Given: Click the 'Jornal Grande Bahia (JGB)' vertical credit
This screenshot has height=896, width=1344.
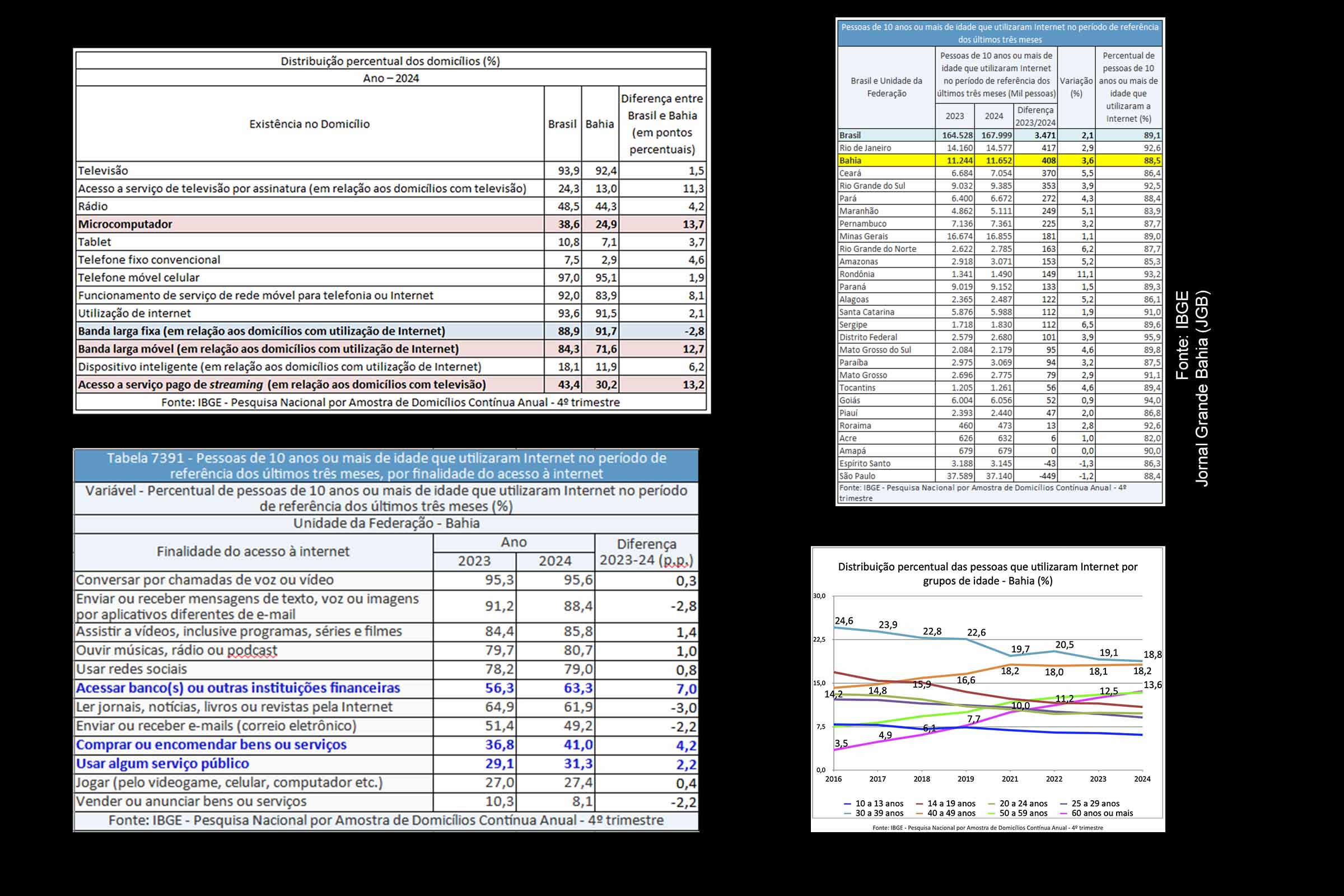Looking at the screenshot, I should 1202,389.
